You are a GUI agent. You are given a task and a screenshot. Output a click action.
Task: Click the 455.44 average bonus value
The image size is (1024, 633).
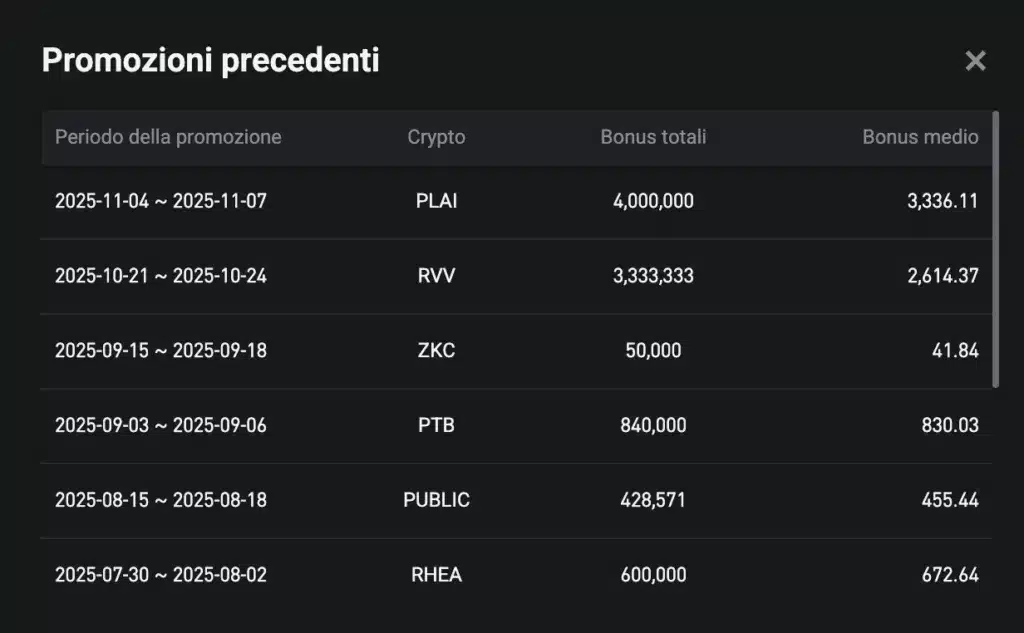(x=948, y=500)
